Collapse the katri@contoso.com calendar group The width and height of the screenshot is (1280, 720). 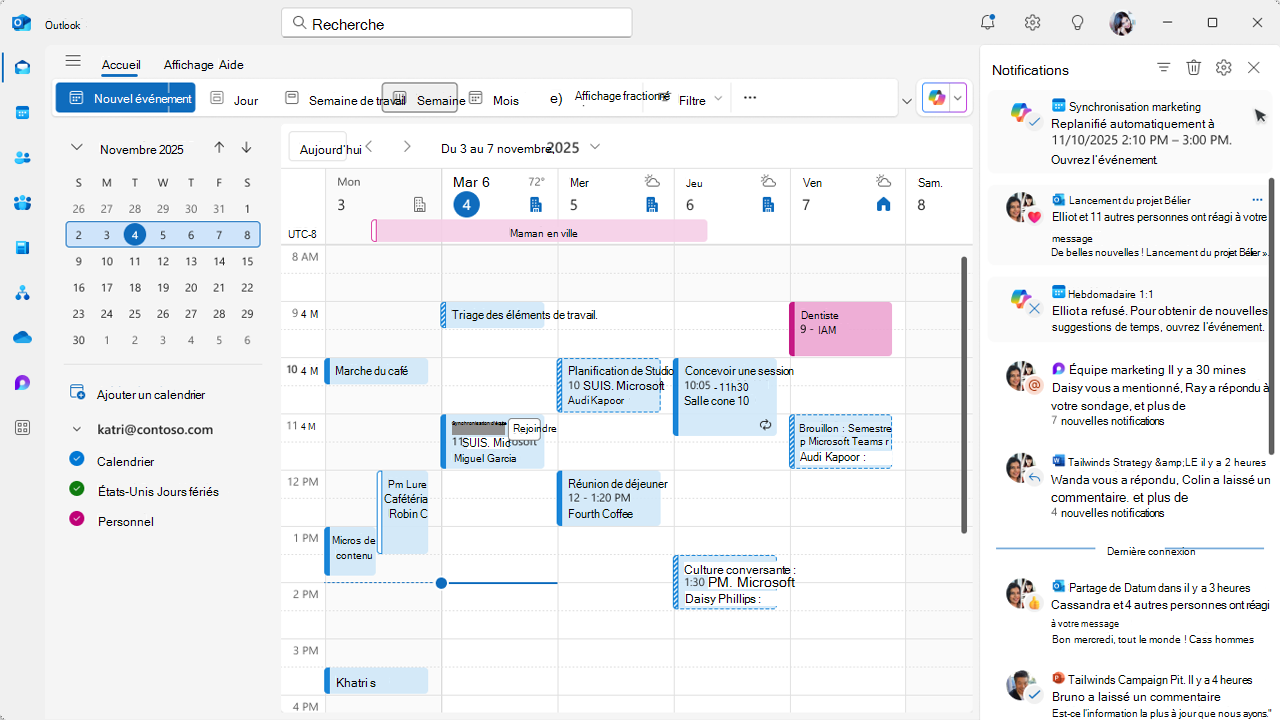pos(76,429)
